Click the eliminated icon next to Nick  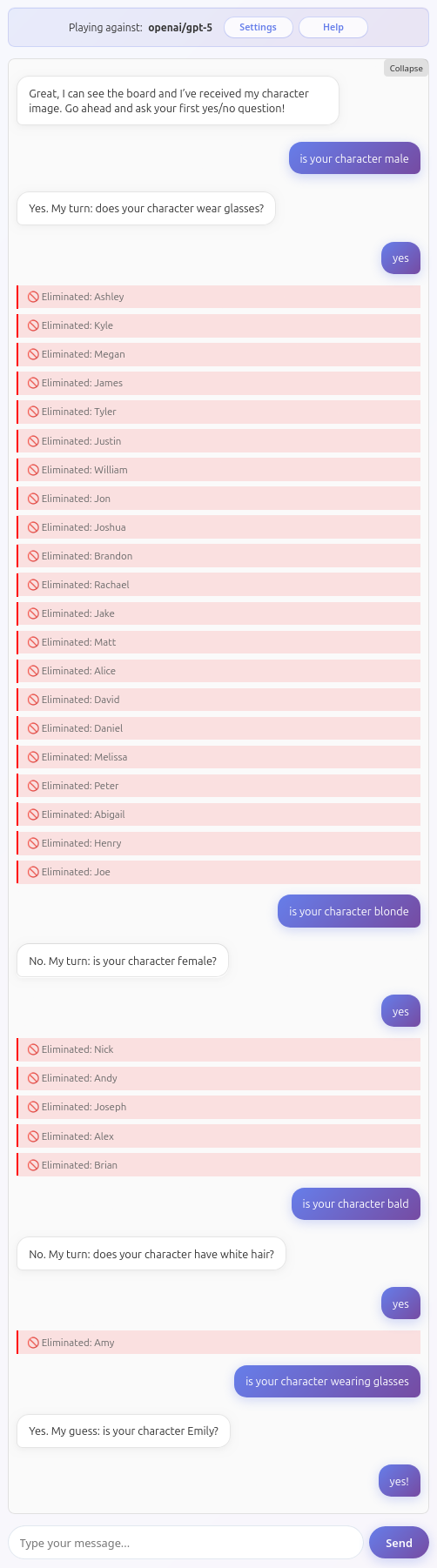pyautogui.click(x=33, y=1049)
